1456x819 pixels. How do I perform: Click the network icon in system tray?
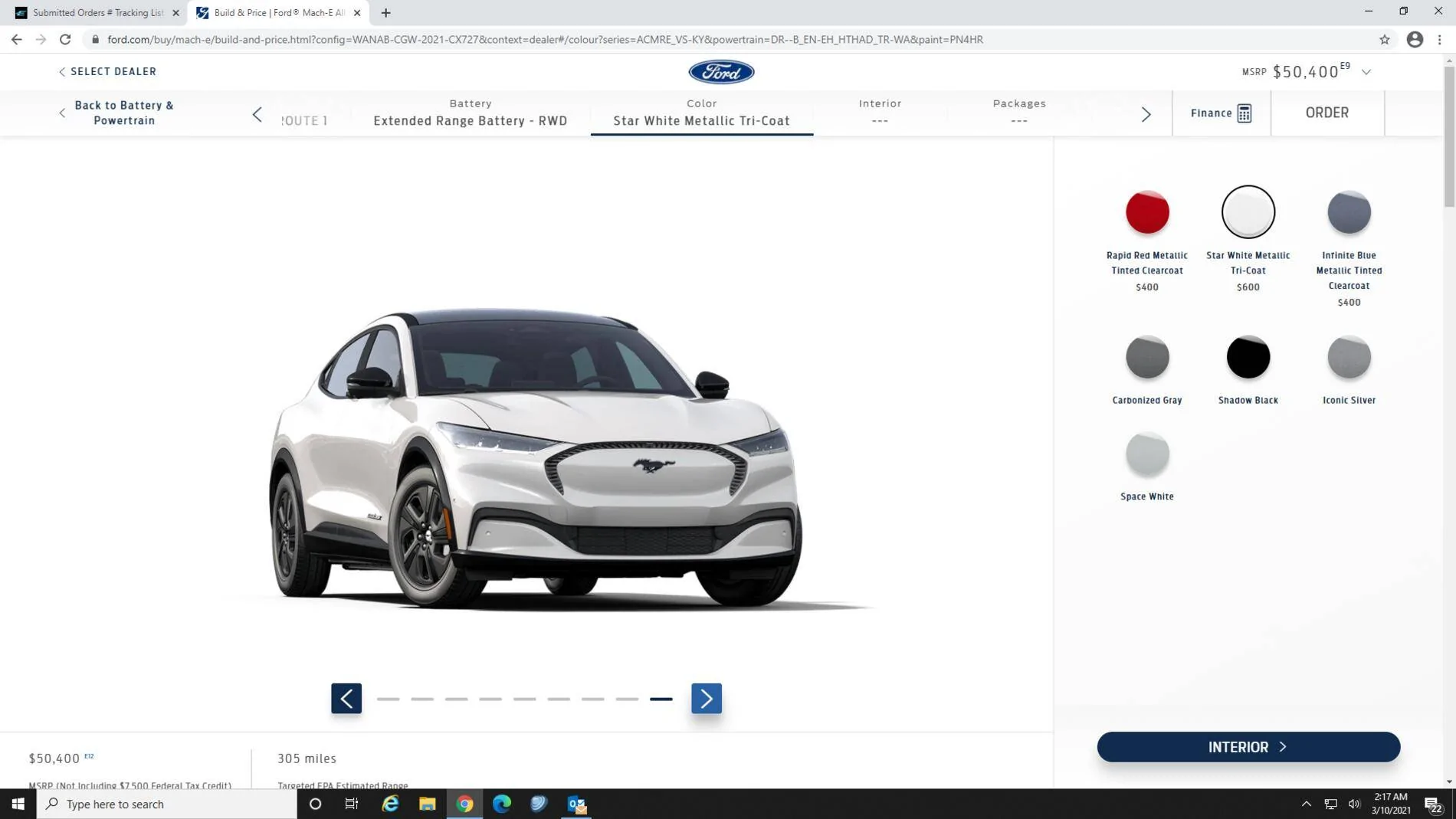tap(1330, 804)
